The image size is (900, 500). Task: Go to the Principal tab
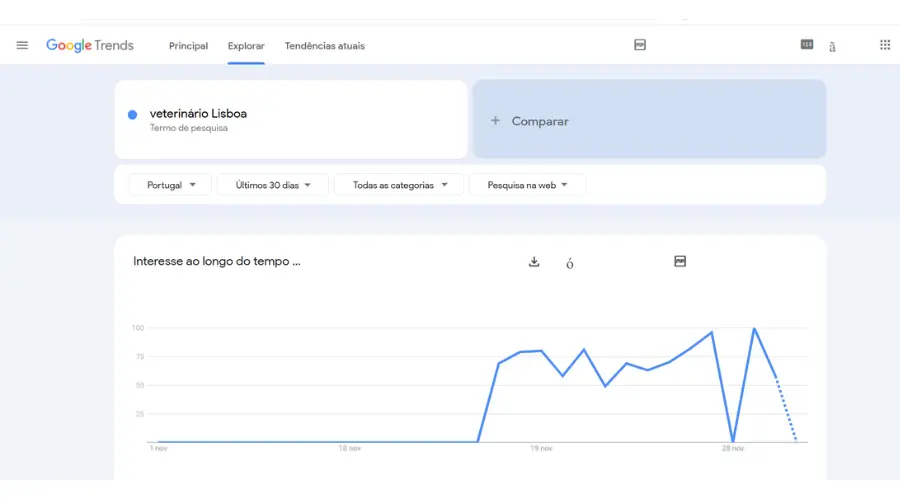coord(188,46)
